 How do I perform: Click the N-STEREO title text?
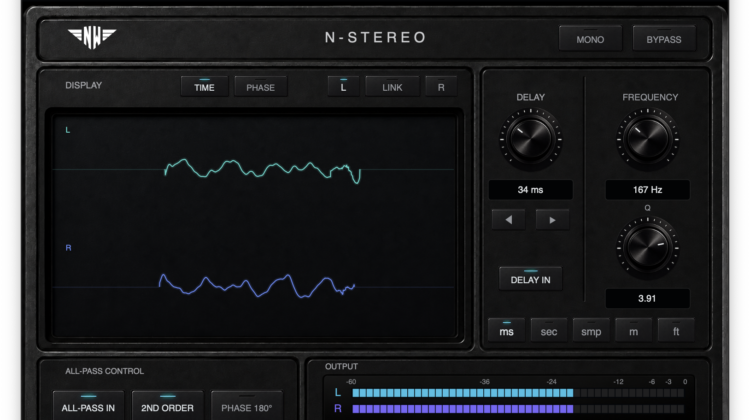[375, 37]
